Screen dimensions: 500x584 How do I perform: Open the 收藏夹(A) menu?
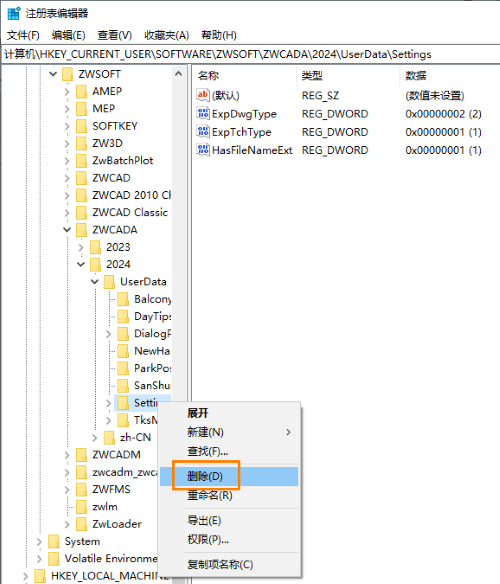167,35
